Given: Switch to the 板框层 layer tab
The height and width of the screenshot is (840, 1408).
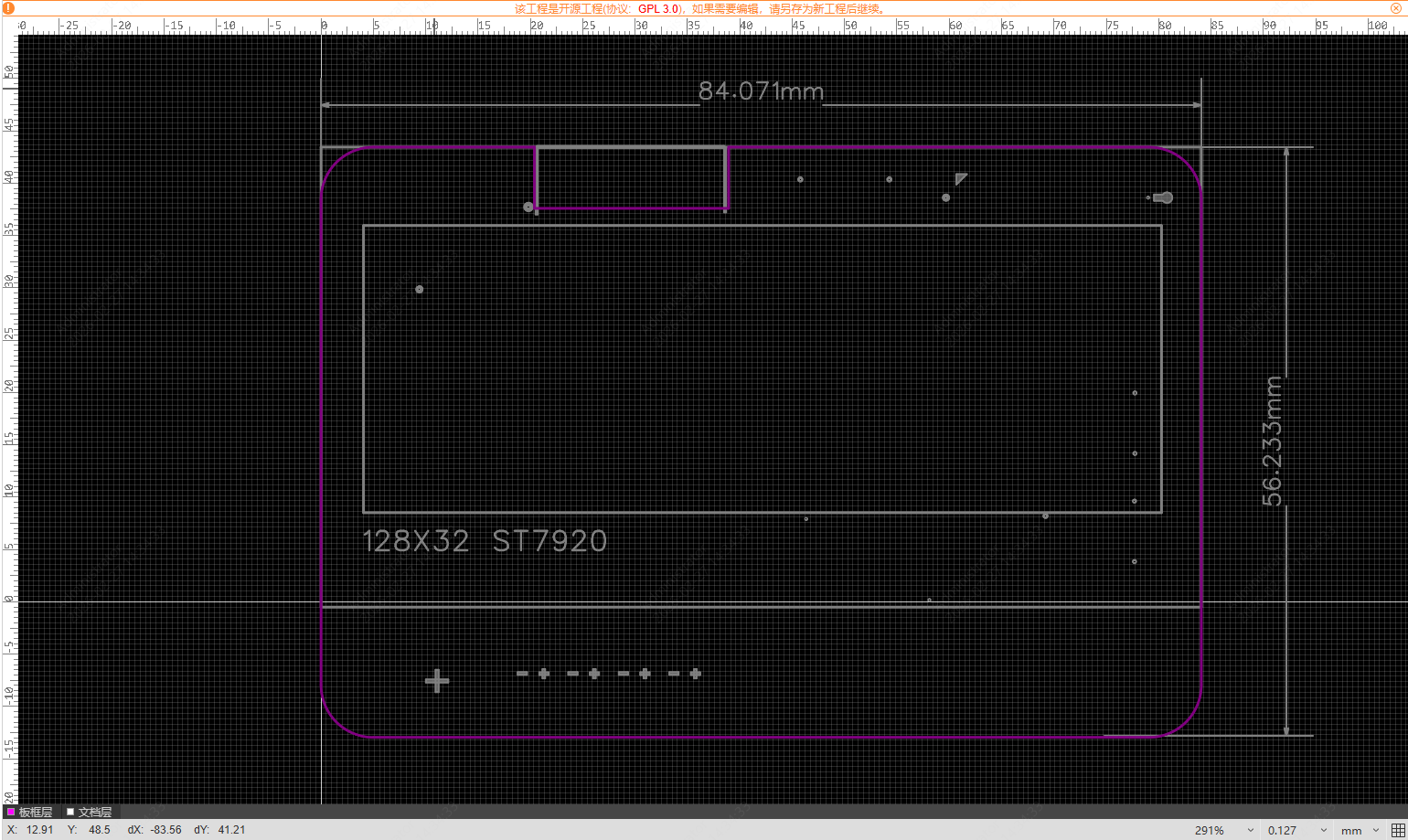Looking at the screenshot, I should [35, 812].
